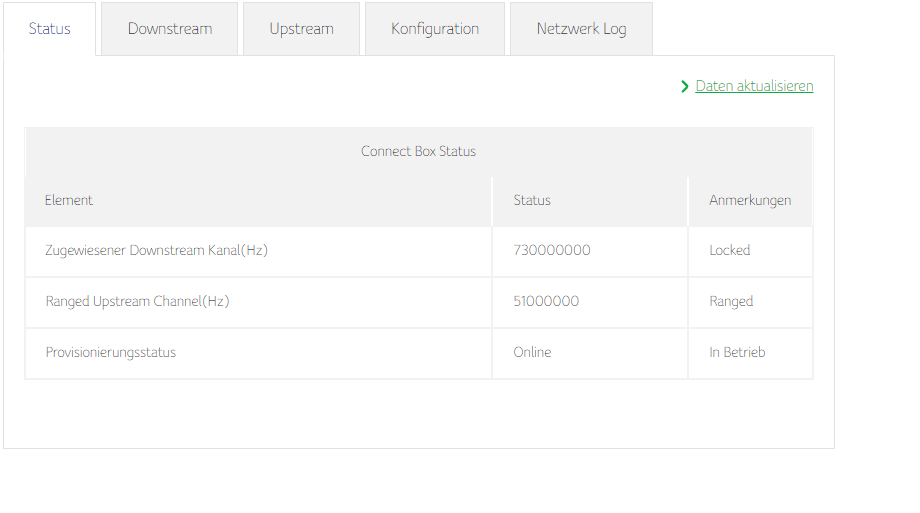Click the downstream frequency value 730000000
Viewport: 920px width, 513px height.
pyautogui.click(x=552, y=251)
